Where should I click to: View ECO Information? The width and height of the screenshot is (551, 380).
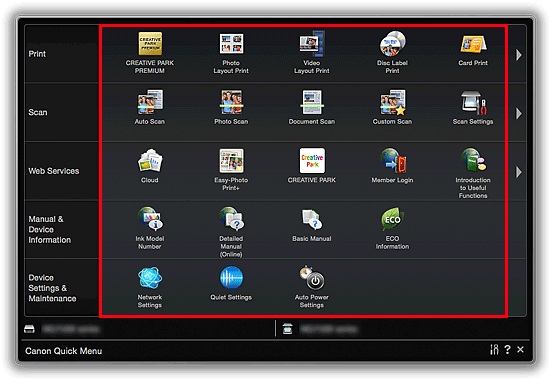coord(392,228)
